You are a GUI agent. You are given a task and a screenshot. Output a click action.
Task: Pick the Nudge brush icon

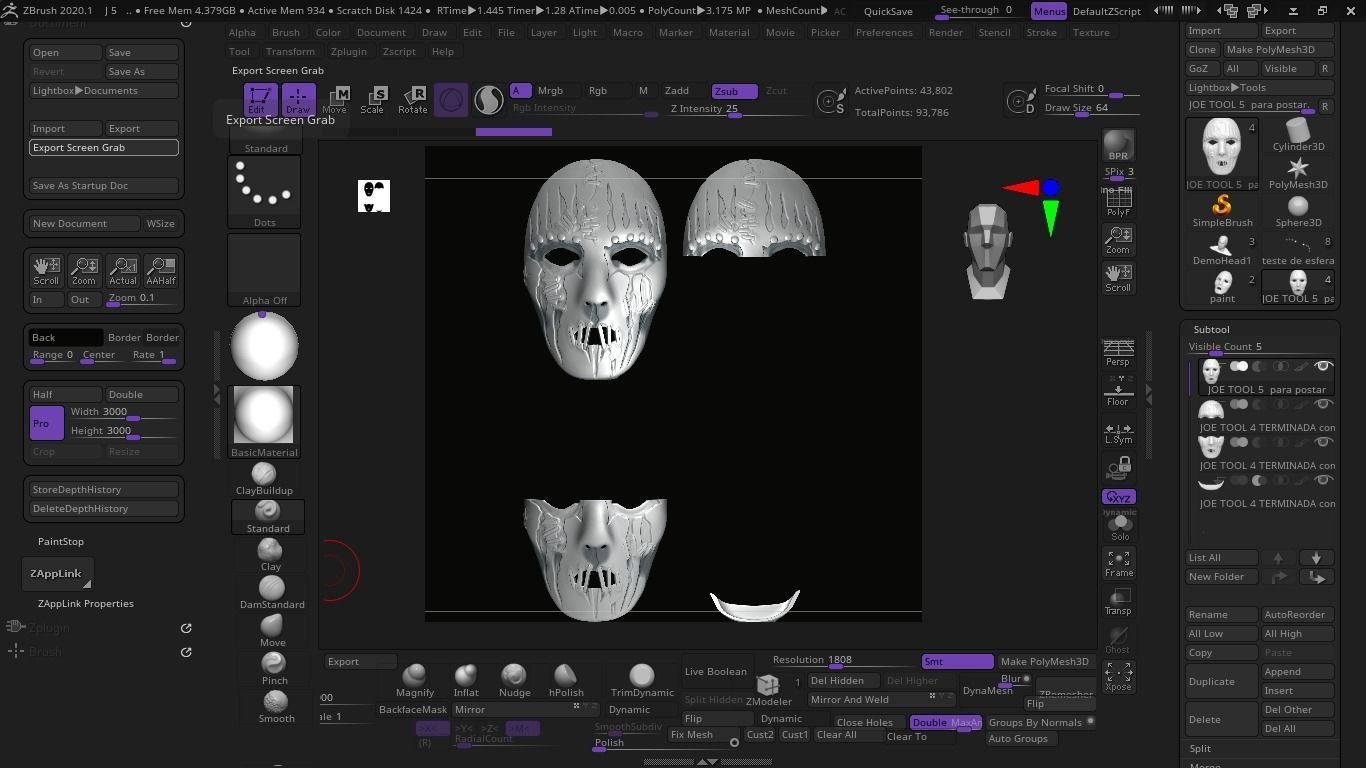[x=514, y=680]
